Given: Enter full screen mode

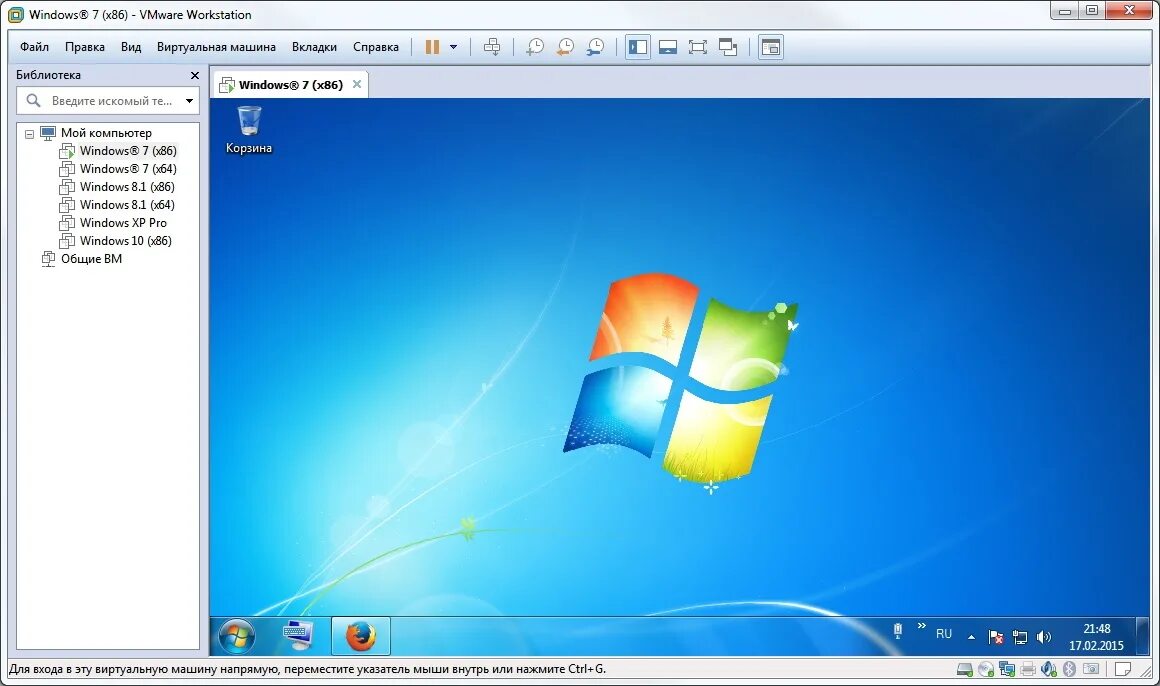Looking at the screenshot, I should [698, 47].
